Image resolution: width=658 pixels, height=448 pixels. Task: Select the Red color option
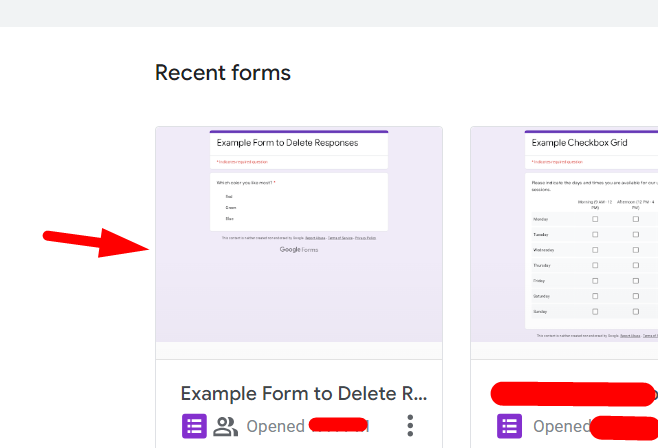(229, 197)
